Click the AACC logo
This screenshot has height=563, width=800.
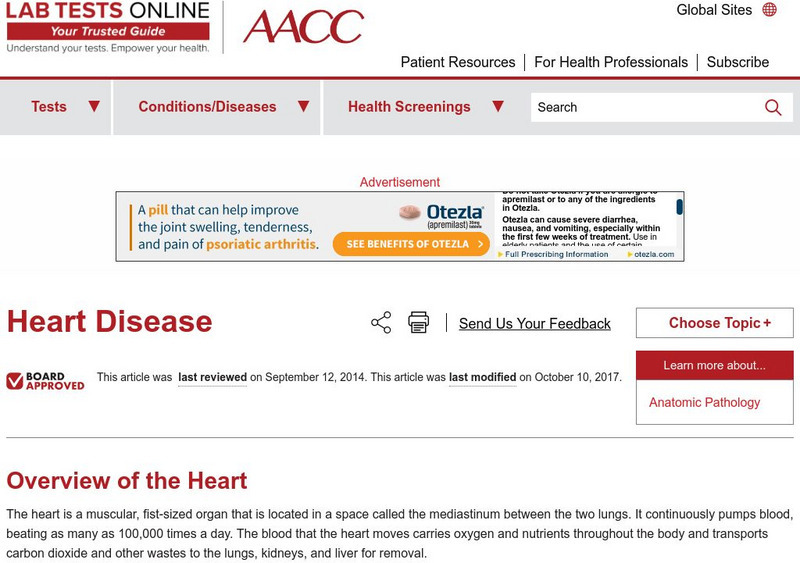(303, 26)
